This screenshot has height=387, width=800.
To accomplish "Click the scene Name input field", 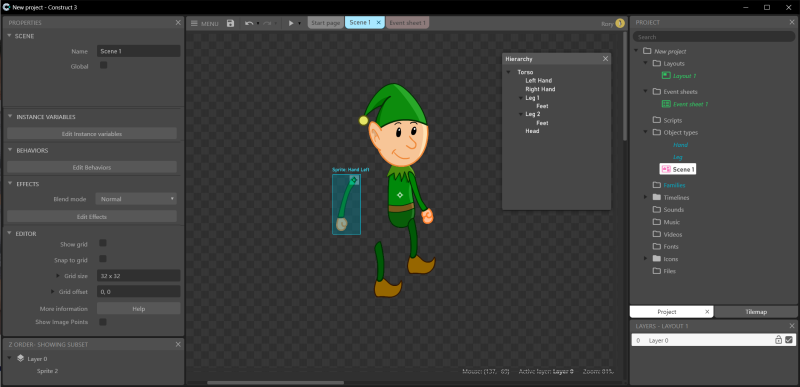I will pos(139,51).
